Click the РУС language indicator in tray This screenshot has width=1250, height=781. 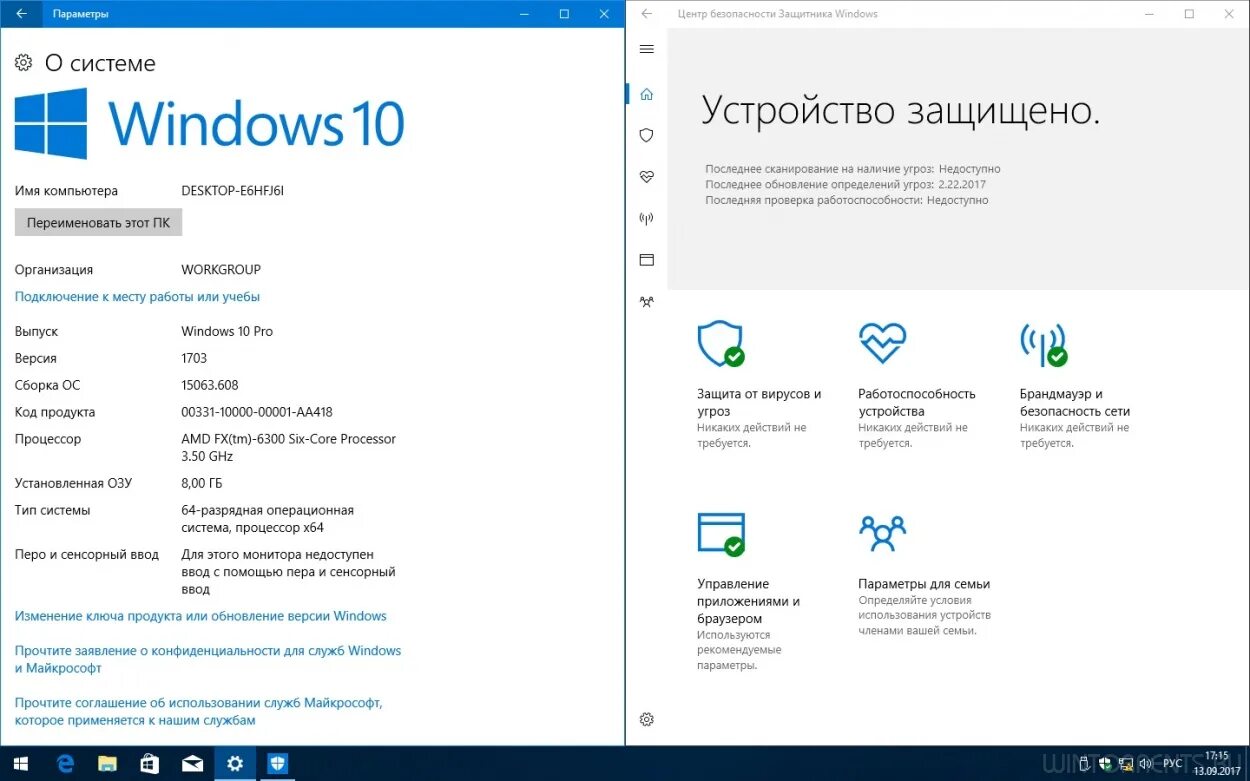pos(1173,764)
